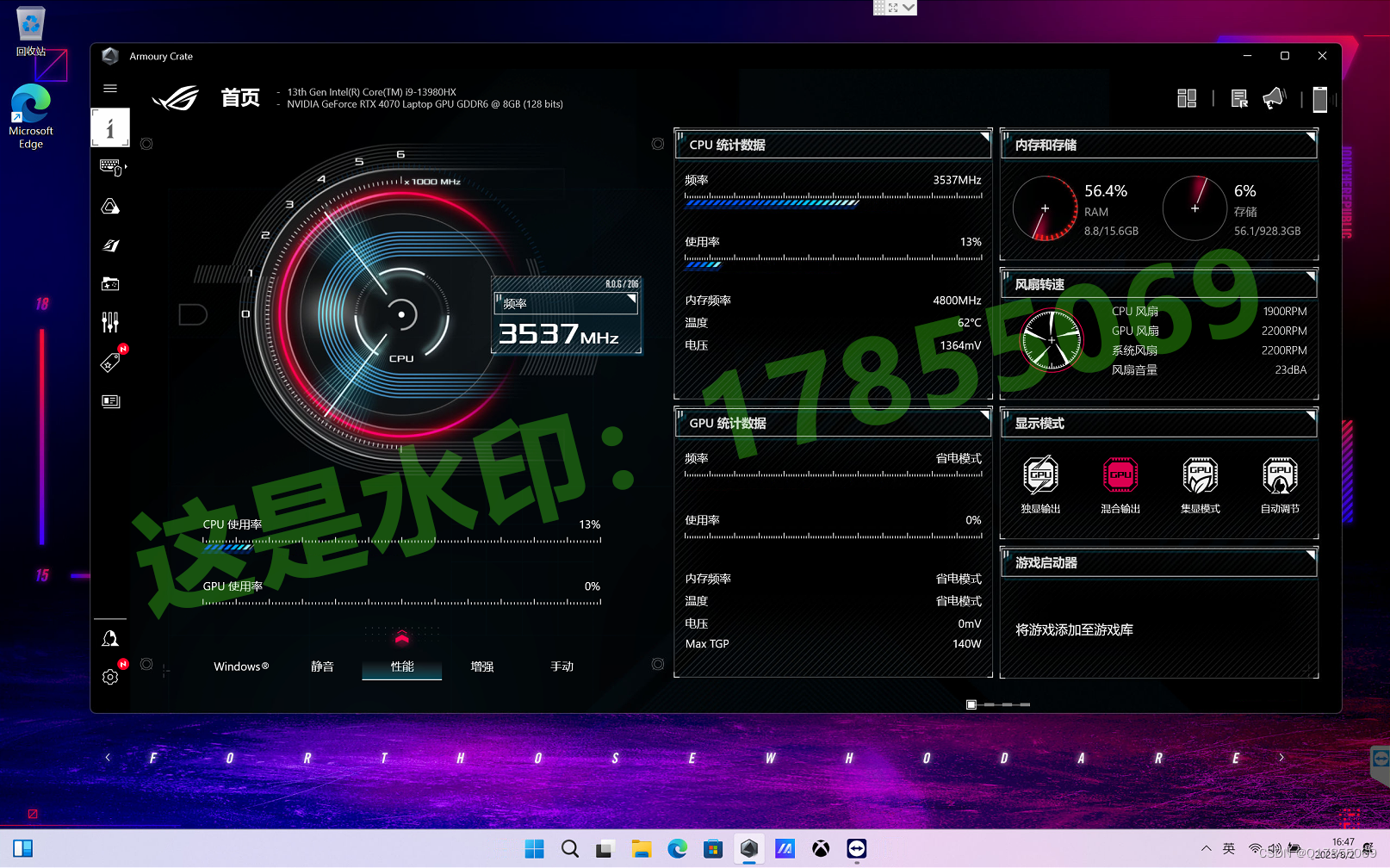This screenshot has height=868, width=1390.
Task: Open the 频率 dropdown on CPU gauge
Action: (566, 303)
